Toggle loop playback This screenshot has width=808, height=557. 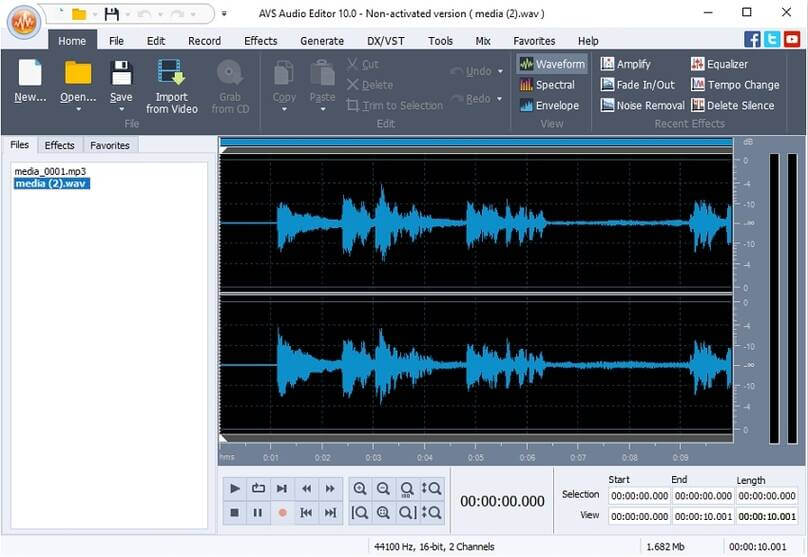(x=258, y=488)
